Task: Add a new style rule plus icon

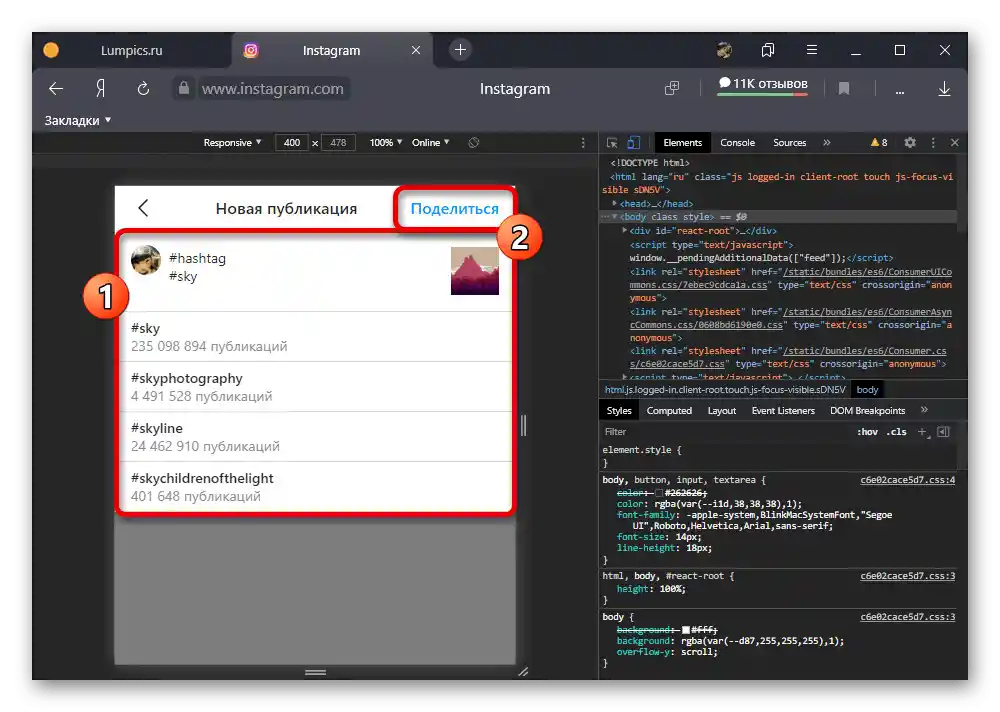Action: pos(922,432)
